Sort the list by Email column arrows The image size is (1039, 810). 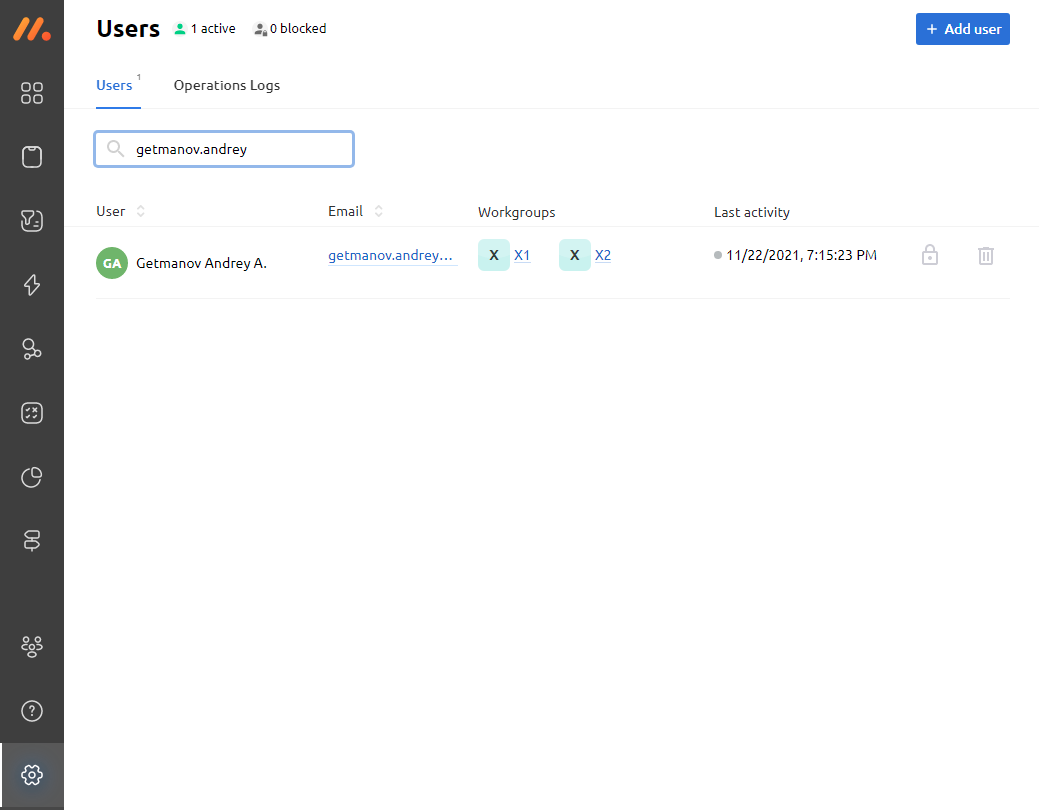[x=378, y=211]
